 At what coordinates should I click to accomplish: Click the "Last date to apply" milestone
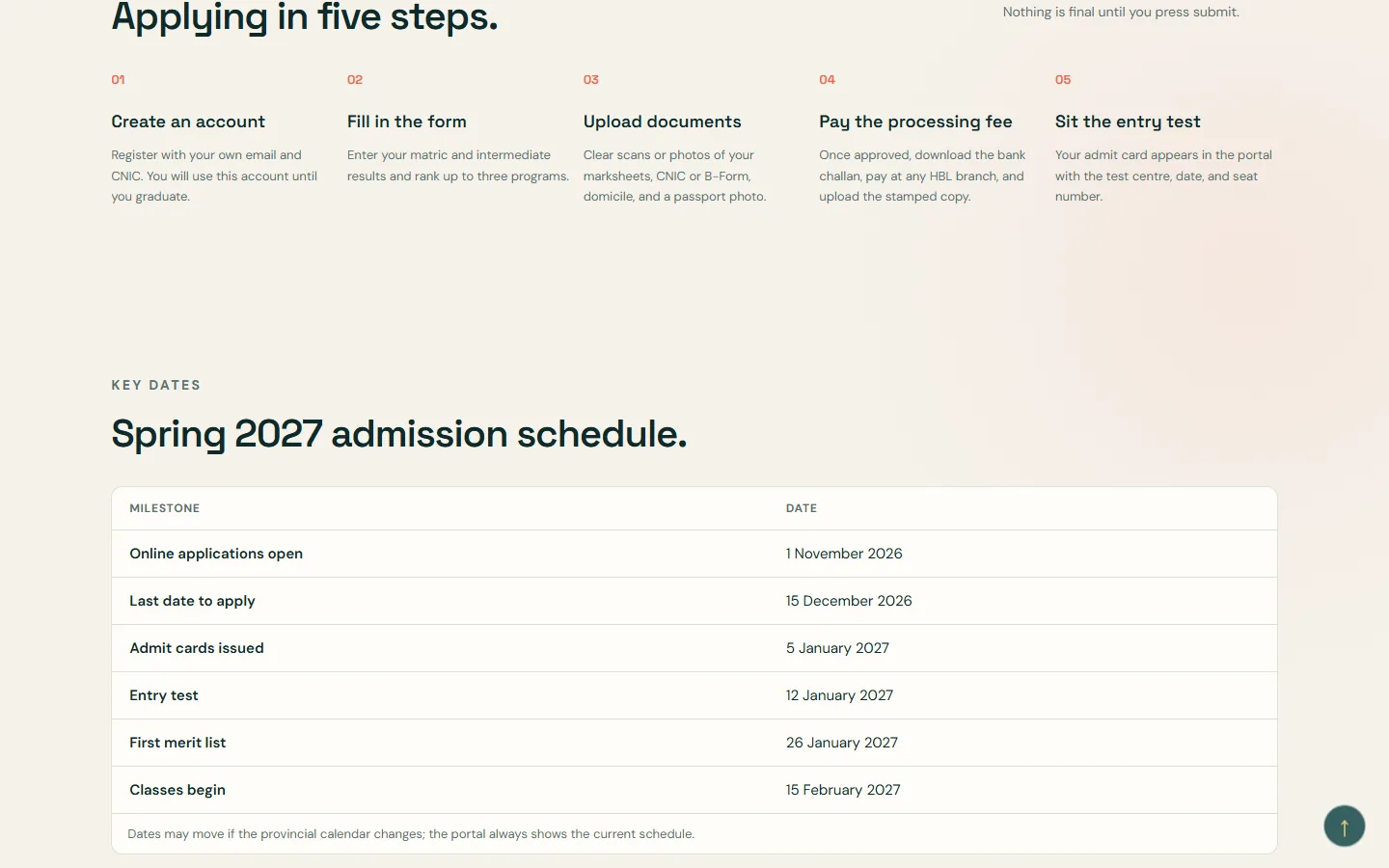coord(192,601)
